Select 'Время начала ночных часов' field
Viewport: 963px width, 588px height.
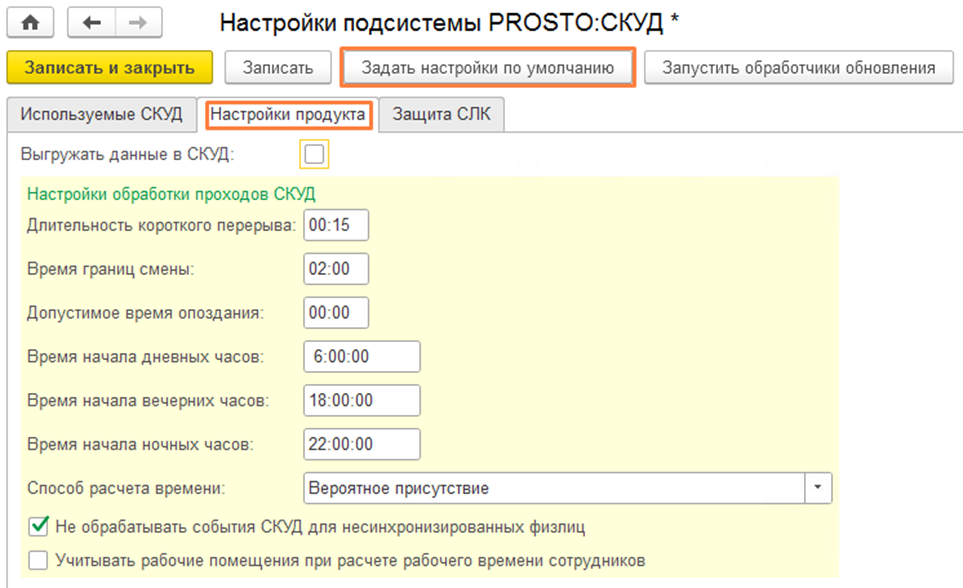[x=360, y=444]
